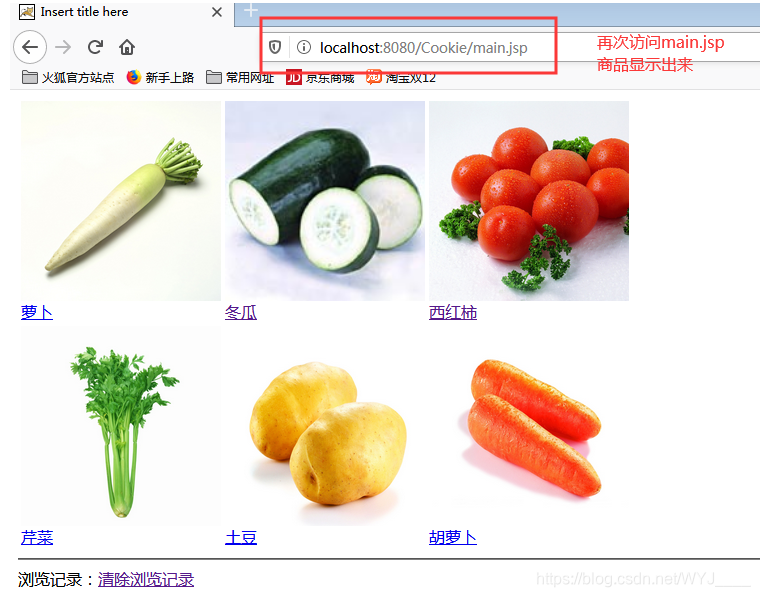
Task: Reload the page with the refresh icon
Action: pos(95,47)
